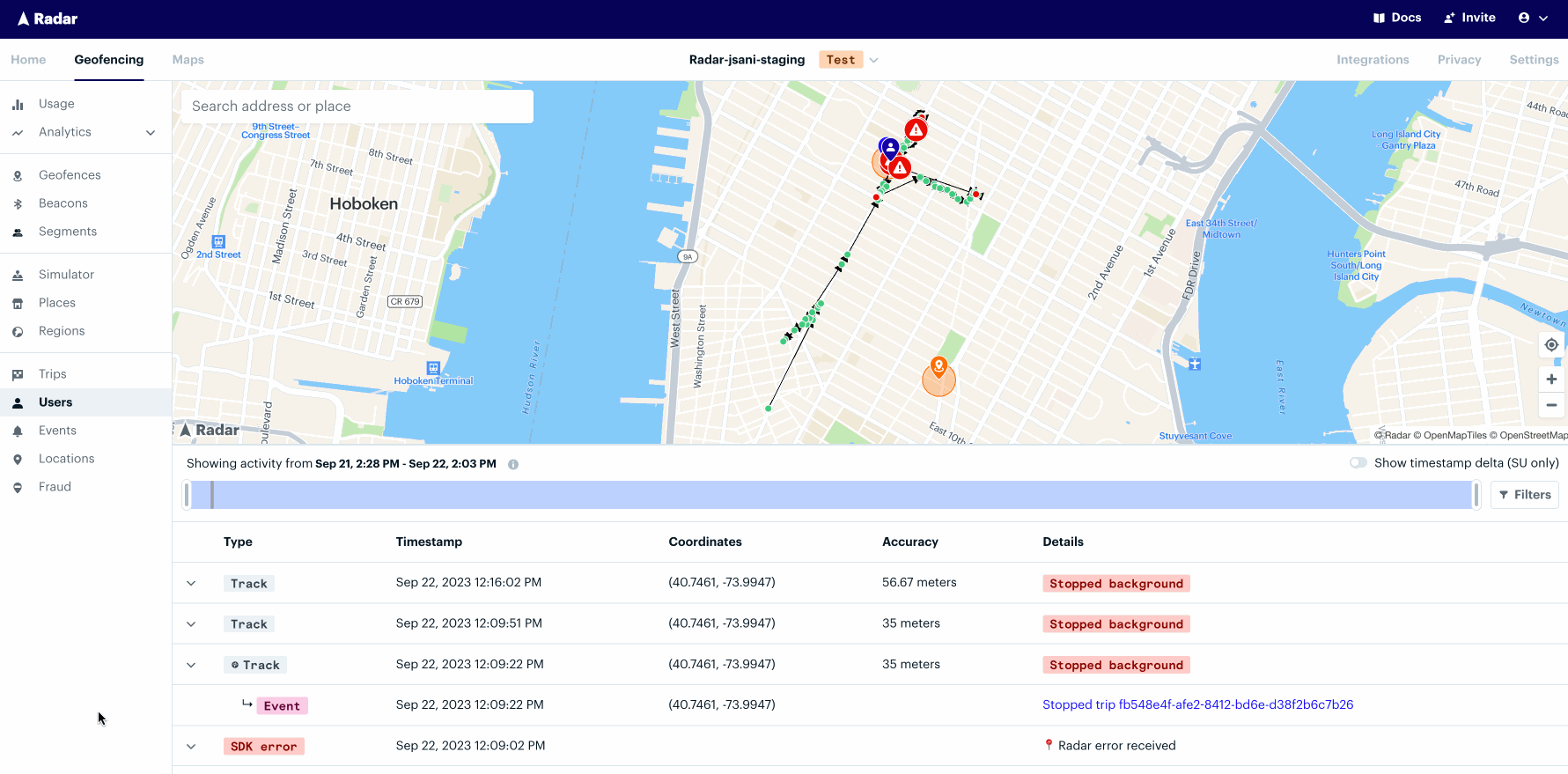Click the Search address or place field
The height and width of the screenshot is (774, 1568).
click(x=357, y=107)
